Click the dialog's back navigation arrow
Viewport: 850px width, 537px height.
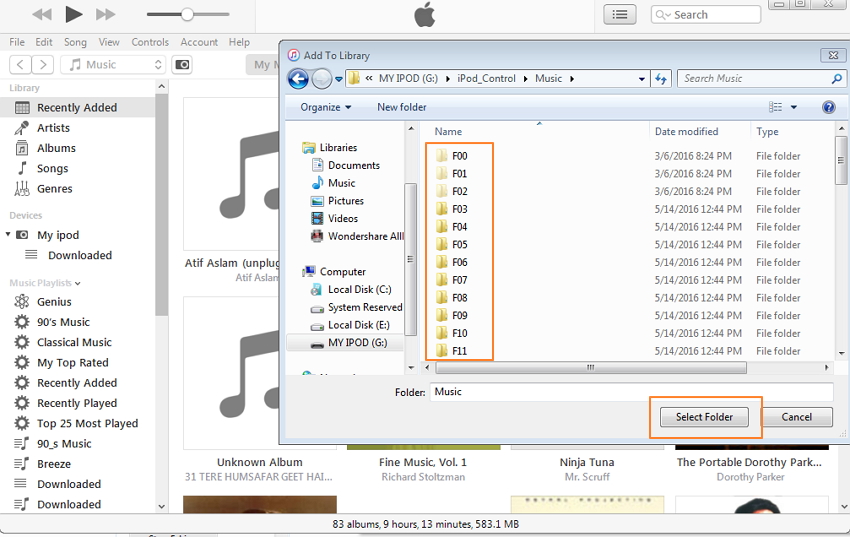[298, 79]
